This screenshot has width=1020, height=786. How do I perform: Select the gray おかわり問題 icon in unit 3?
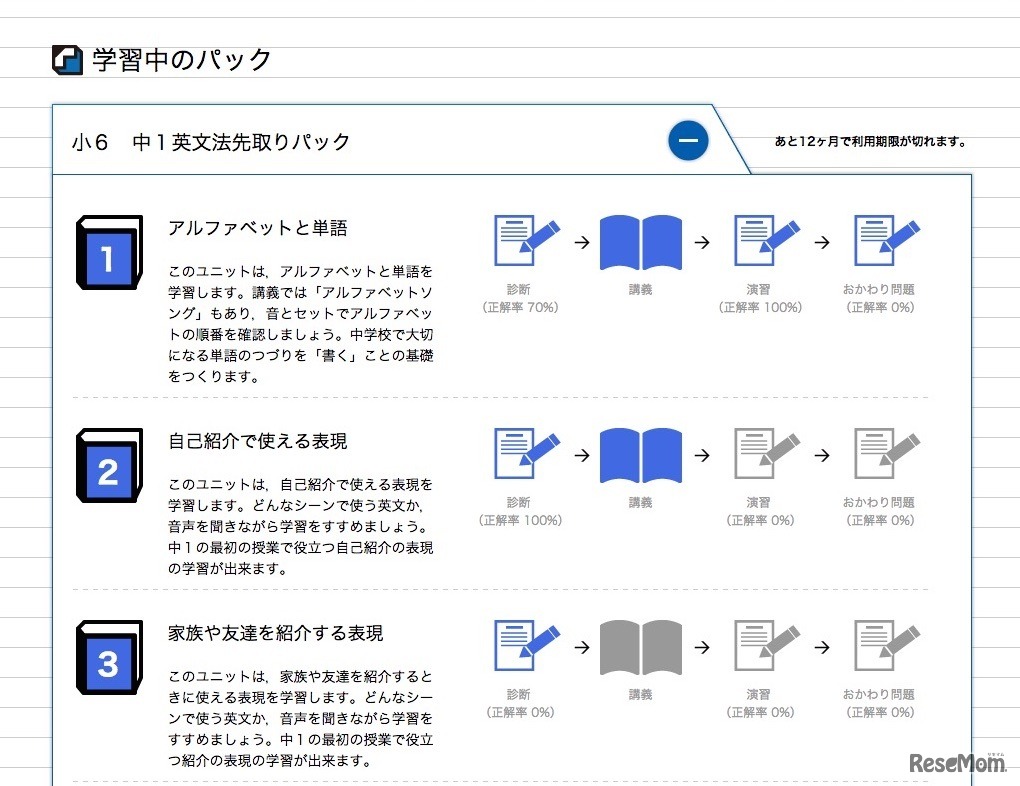click(882, 646)
